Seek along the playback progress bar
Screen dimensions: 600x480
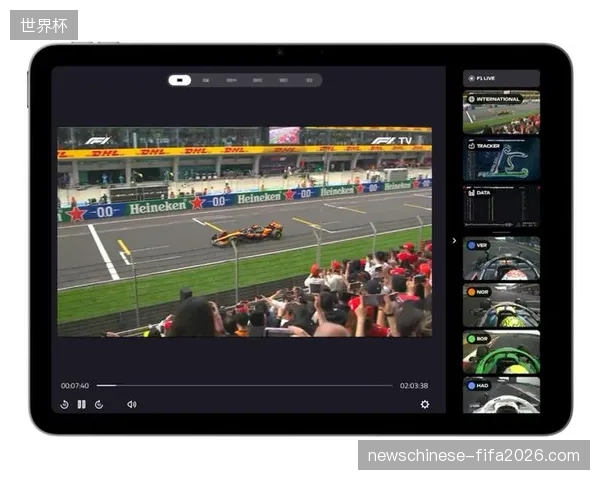(x=245, y=385)
